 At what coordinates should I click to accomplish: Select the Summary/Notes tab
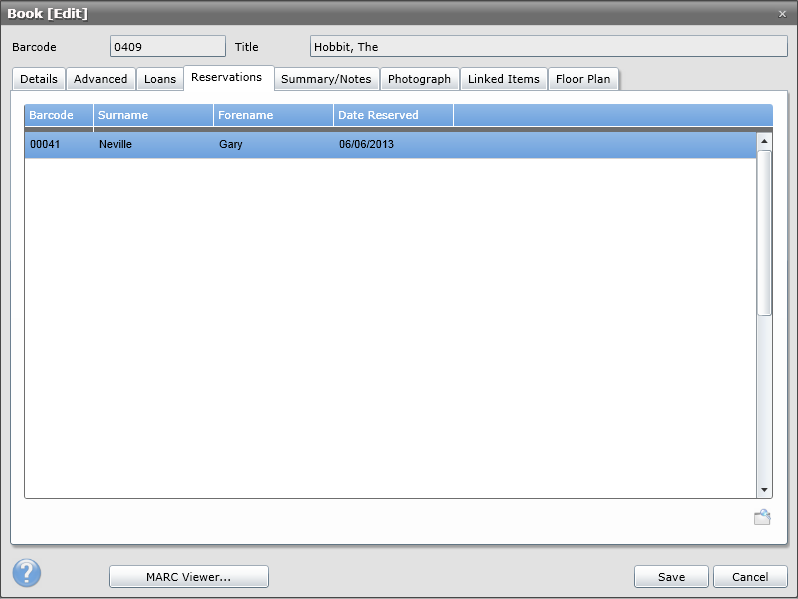click(326, 79)
